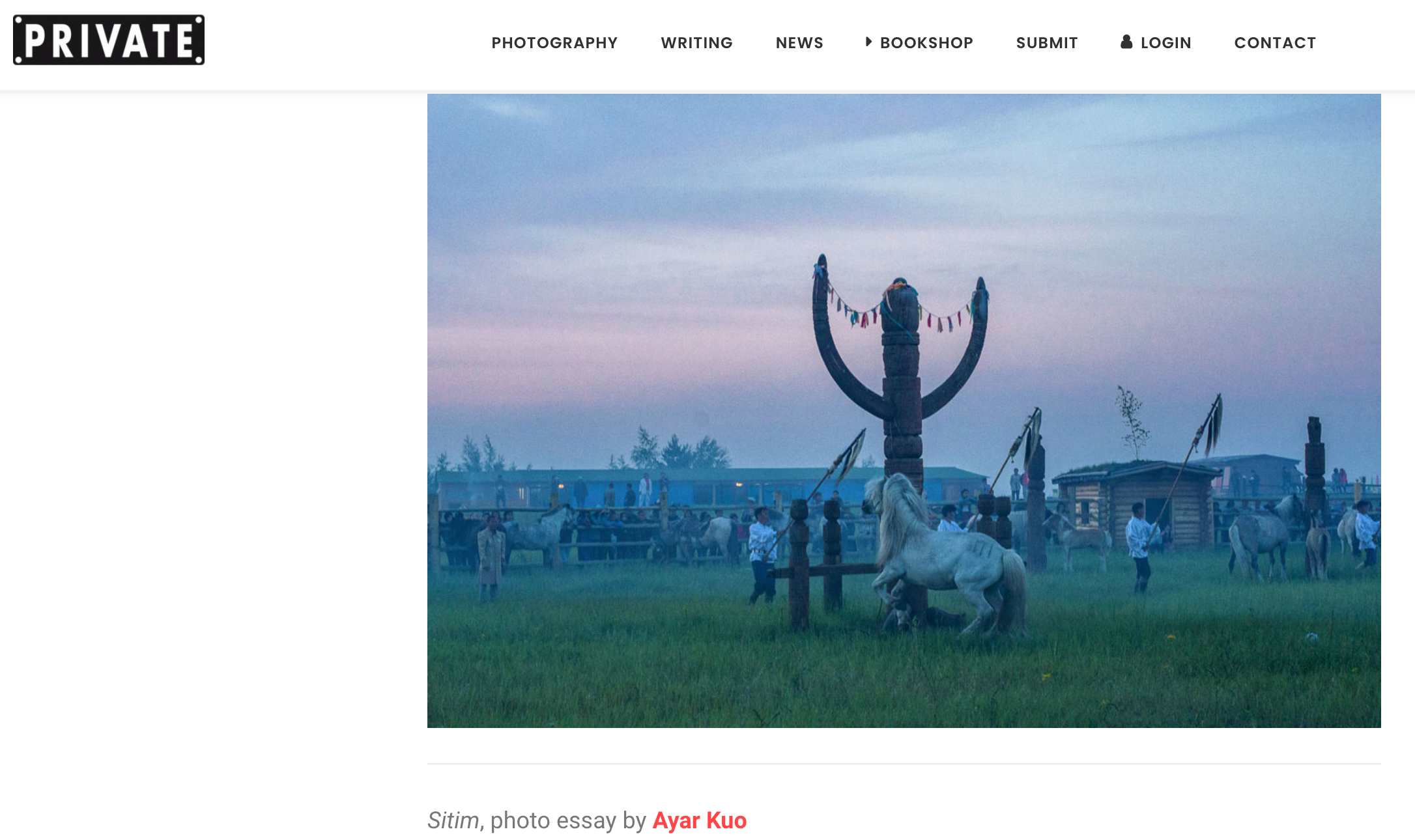Viewport: 1415px width, 840px height.
Task: Open the BOOKSHOP menu
Action: [x=926, y=43]
